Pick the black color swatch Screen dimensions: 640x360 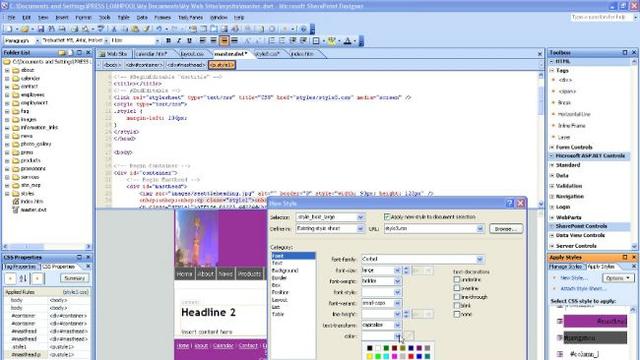pyautogui.click(x=369, y=348)
